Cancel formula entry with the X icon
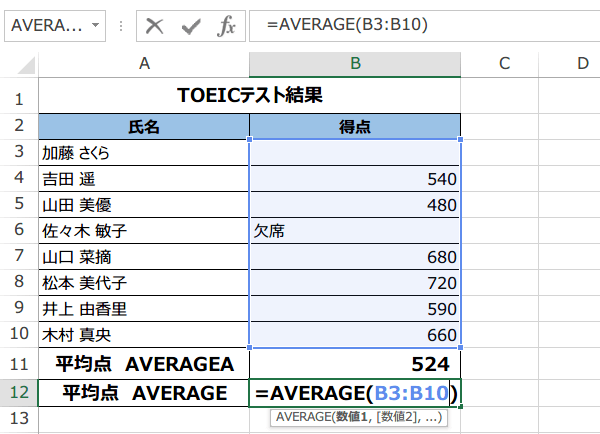Screen dimensions: 600x434 coord(155,26)
